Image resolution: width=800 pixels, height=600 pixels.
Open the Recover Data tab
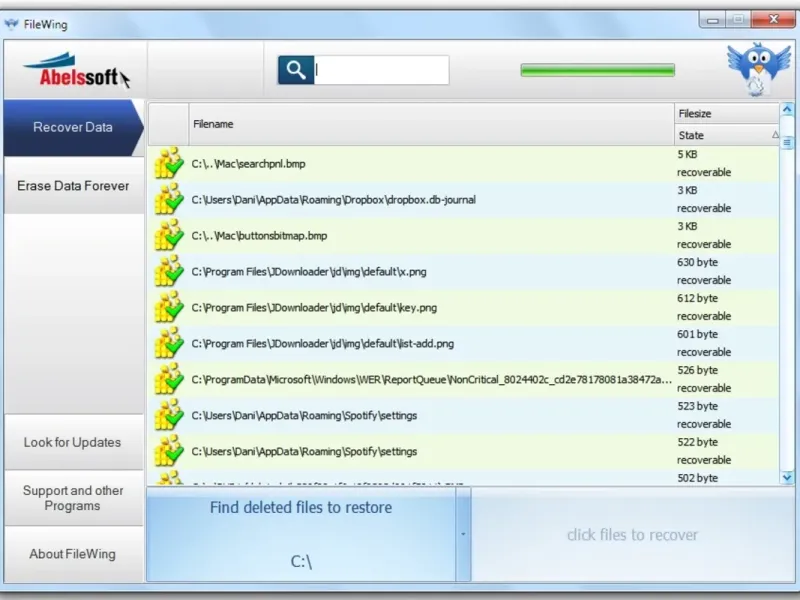tap(73, 128)
